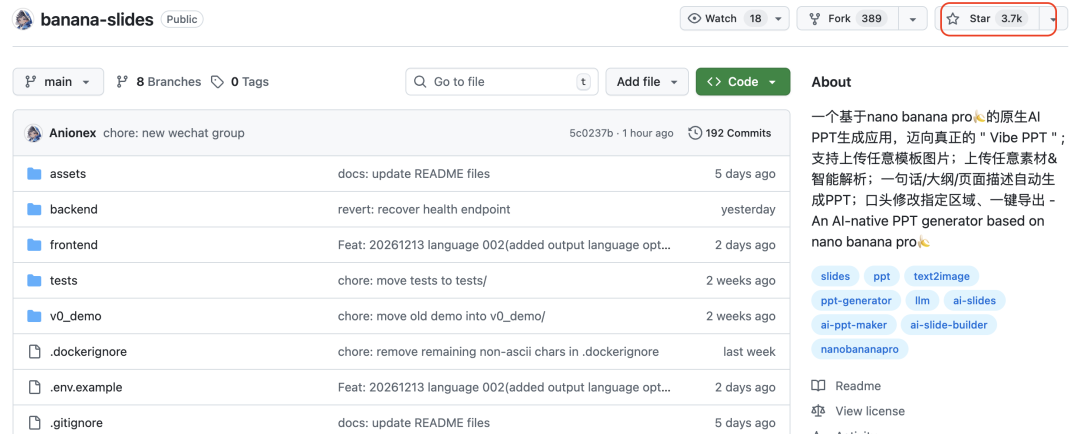Open frontend row commit 'Feat: 20261213 language 002'
The width and height of the screenshot is (1080, 434).
pos(504,245)
